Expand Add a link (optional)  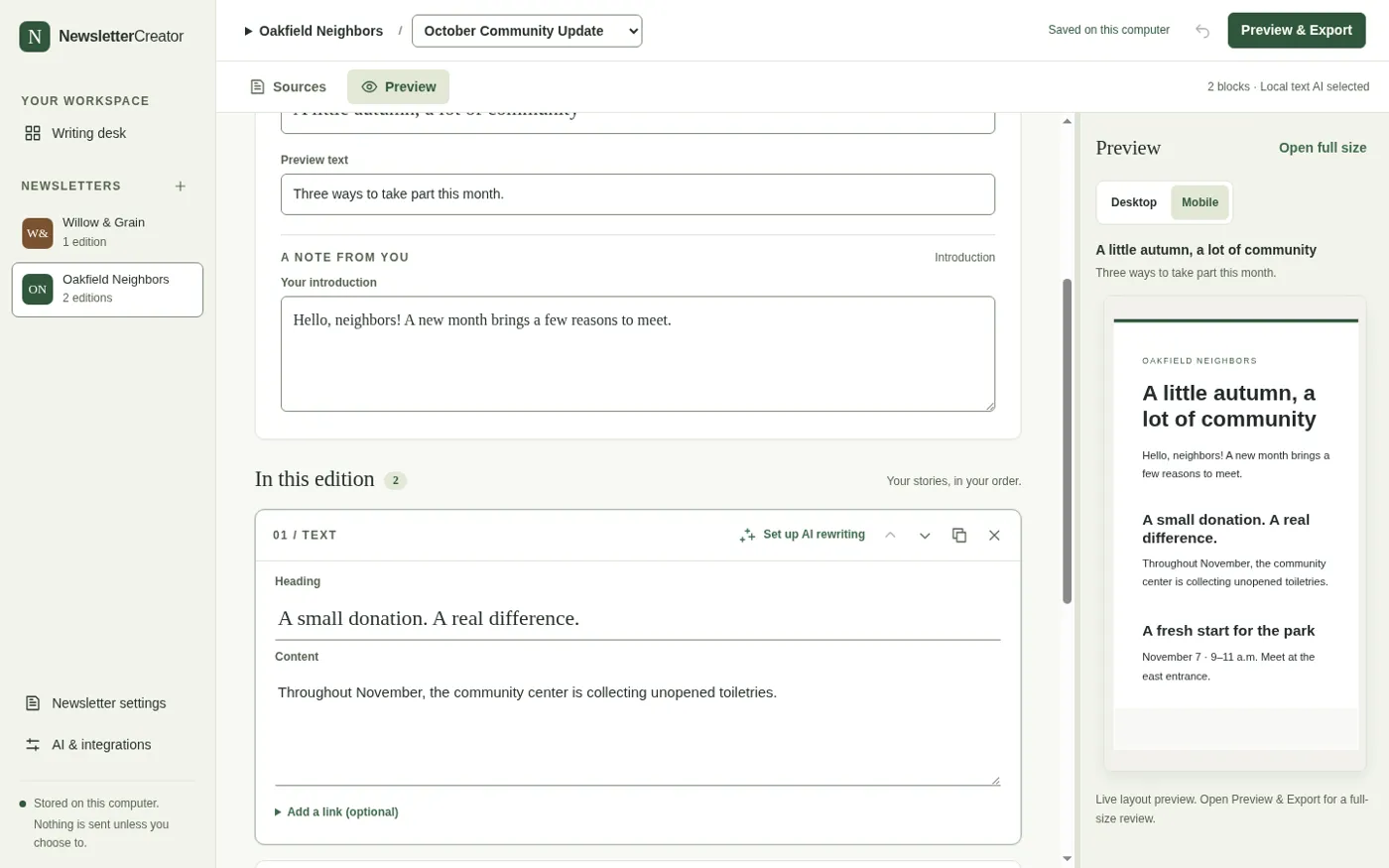click(x=336, y=812)
